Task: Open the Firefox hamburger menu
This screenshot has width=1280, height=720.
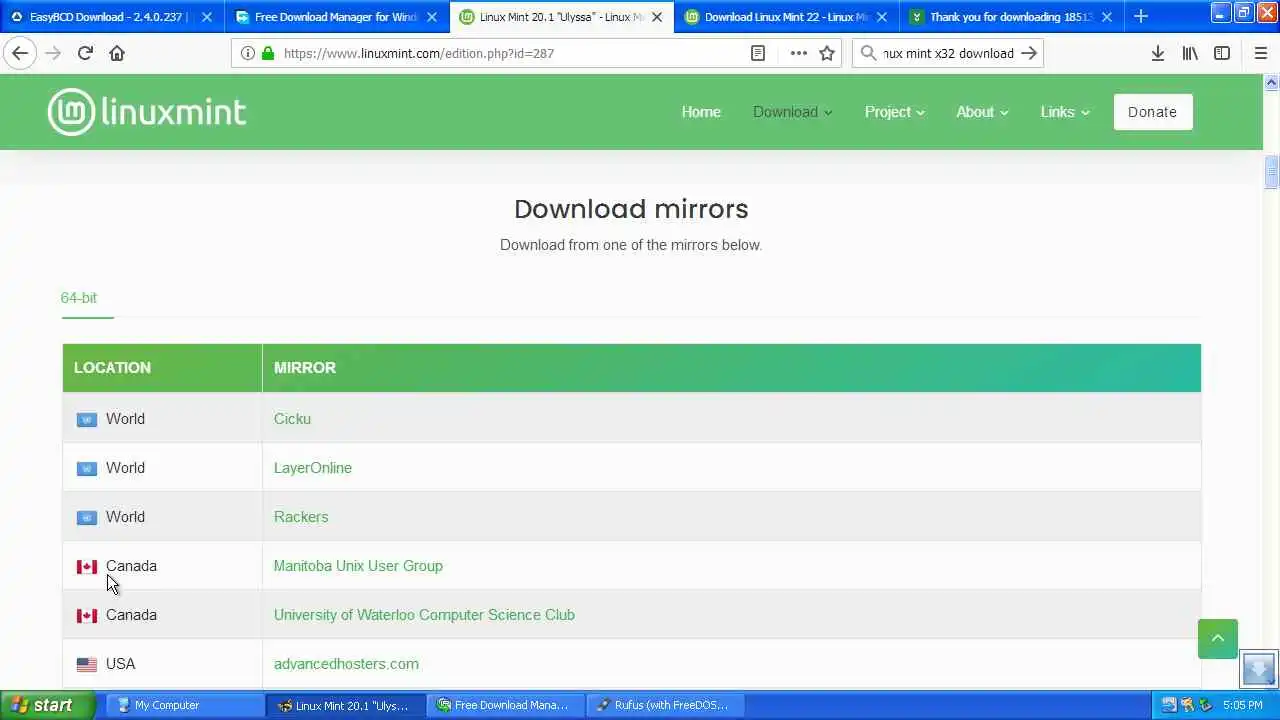Action: pyautogui.click(x=1261, y=53)
